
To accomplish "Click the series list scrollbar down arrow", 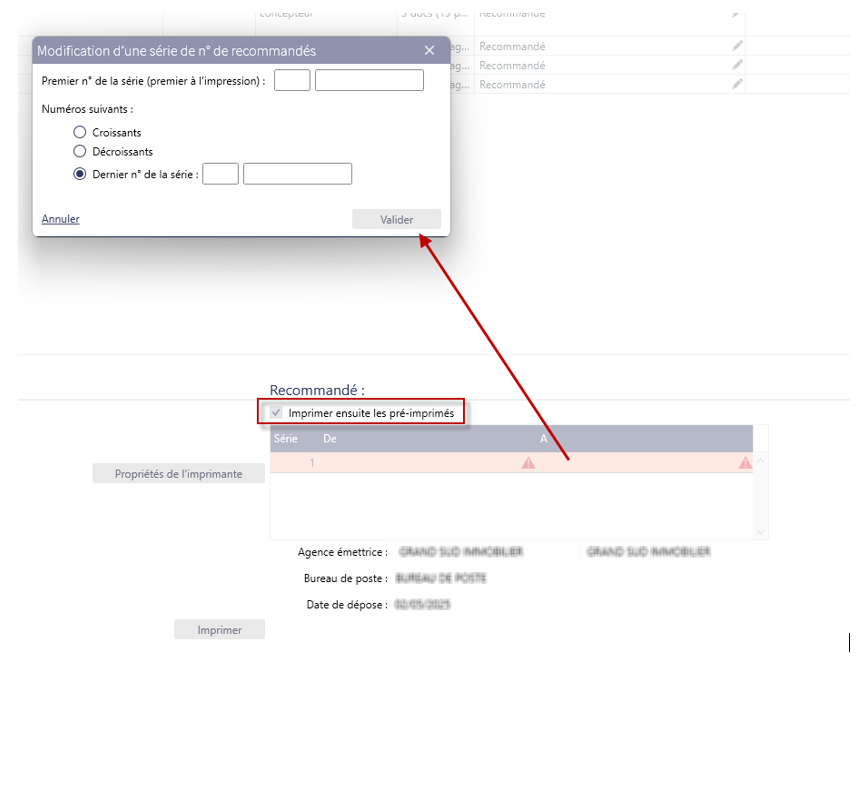I will coord(760,532).
